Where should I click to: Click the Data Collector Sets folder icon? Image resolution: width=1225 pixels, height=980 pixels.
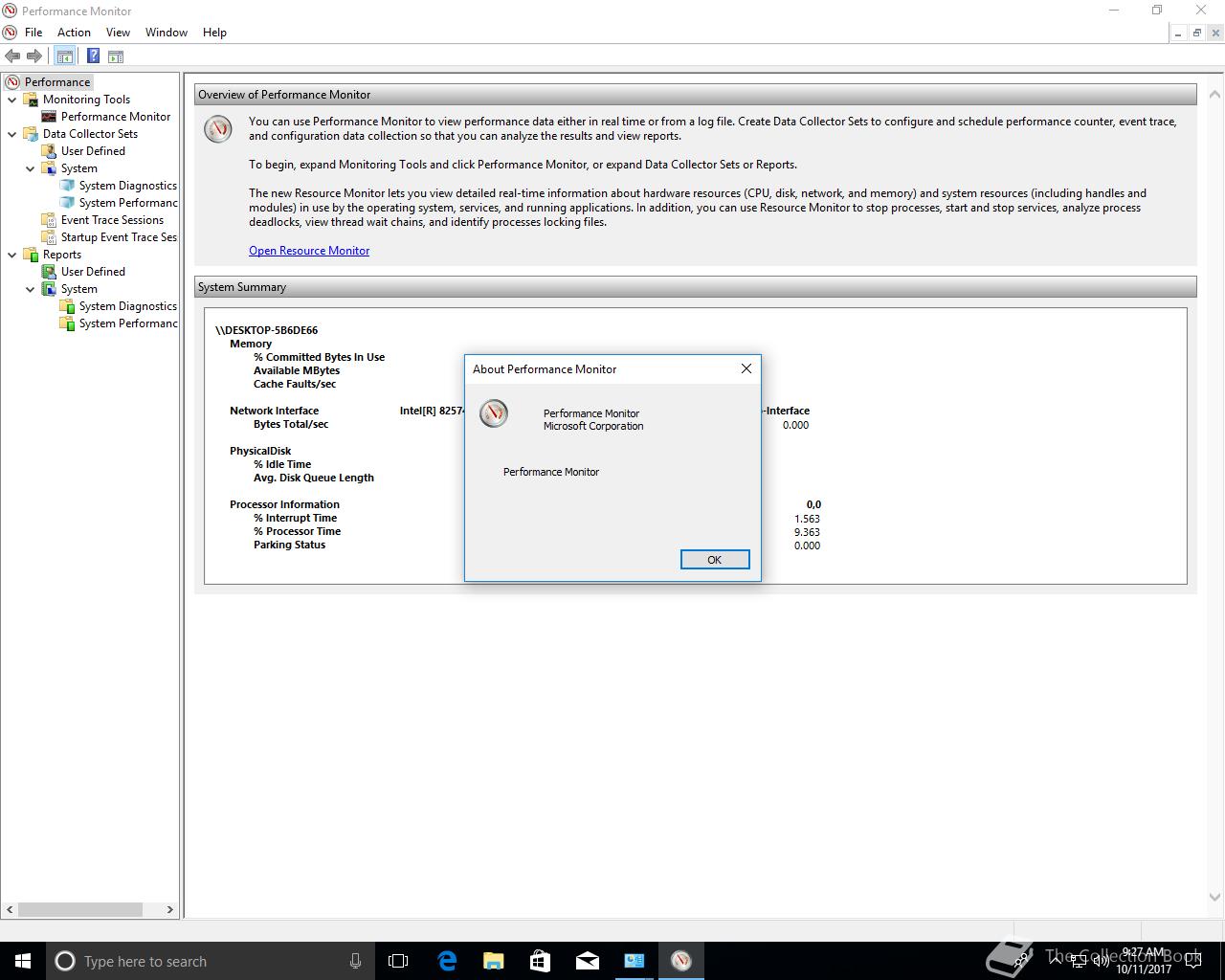31,134
